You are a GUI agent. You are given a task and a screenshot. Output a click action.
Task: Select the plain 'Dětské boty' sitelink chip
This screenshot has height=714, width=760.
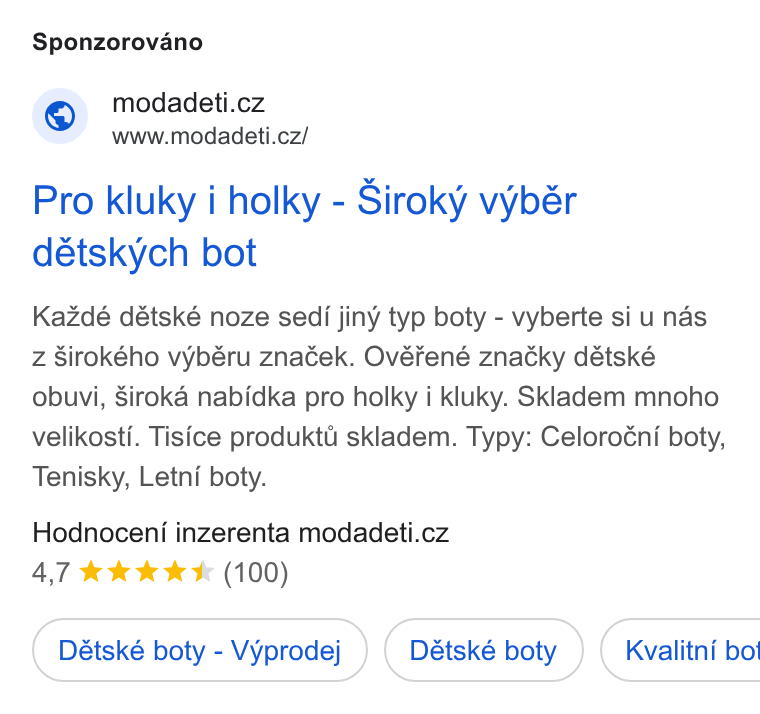(x=483, y=650)
